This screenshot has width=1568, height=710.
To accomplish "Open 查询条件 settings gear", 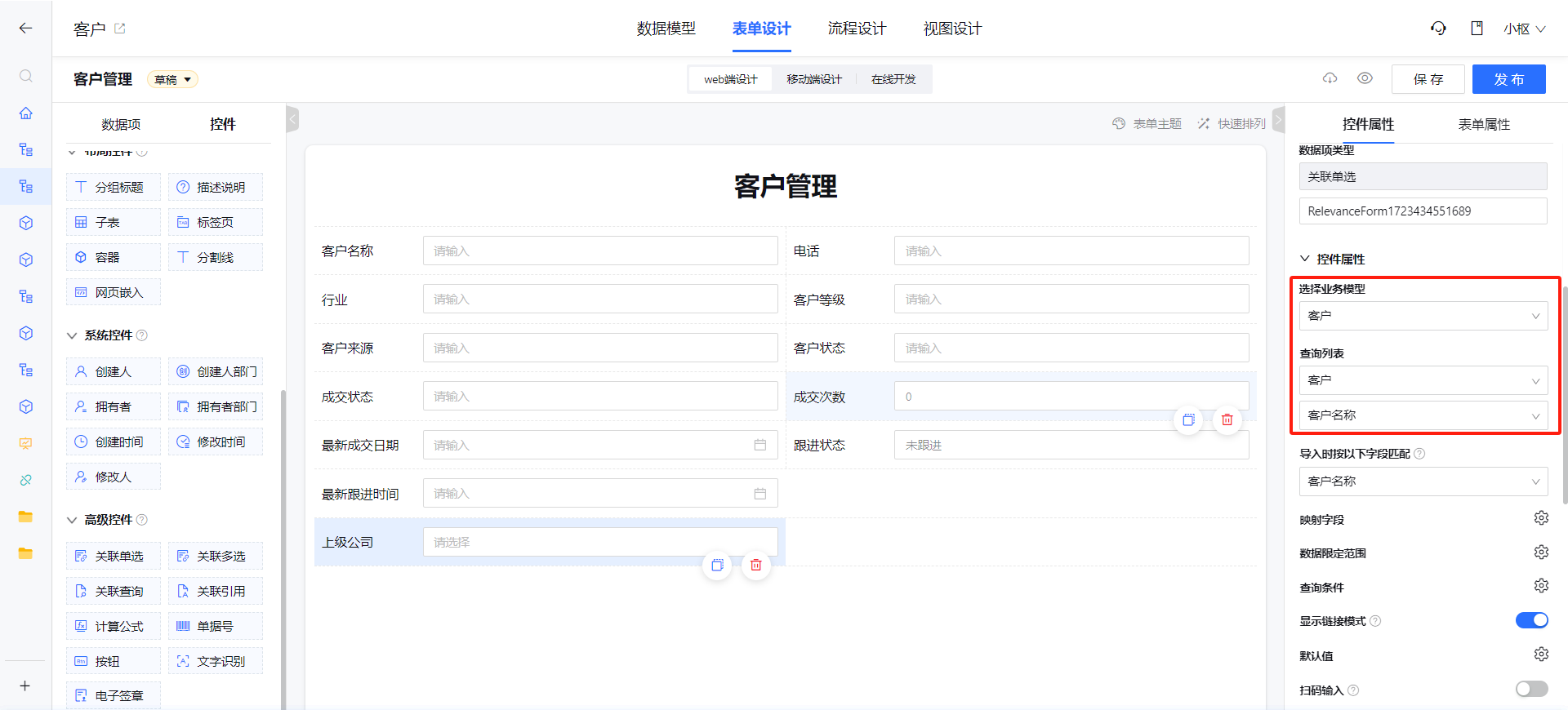I will tap(1540, 586).
